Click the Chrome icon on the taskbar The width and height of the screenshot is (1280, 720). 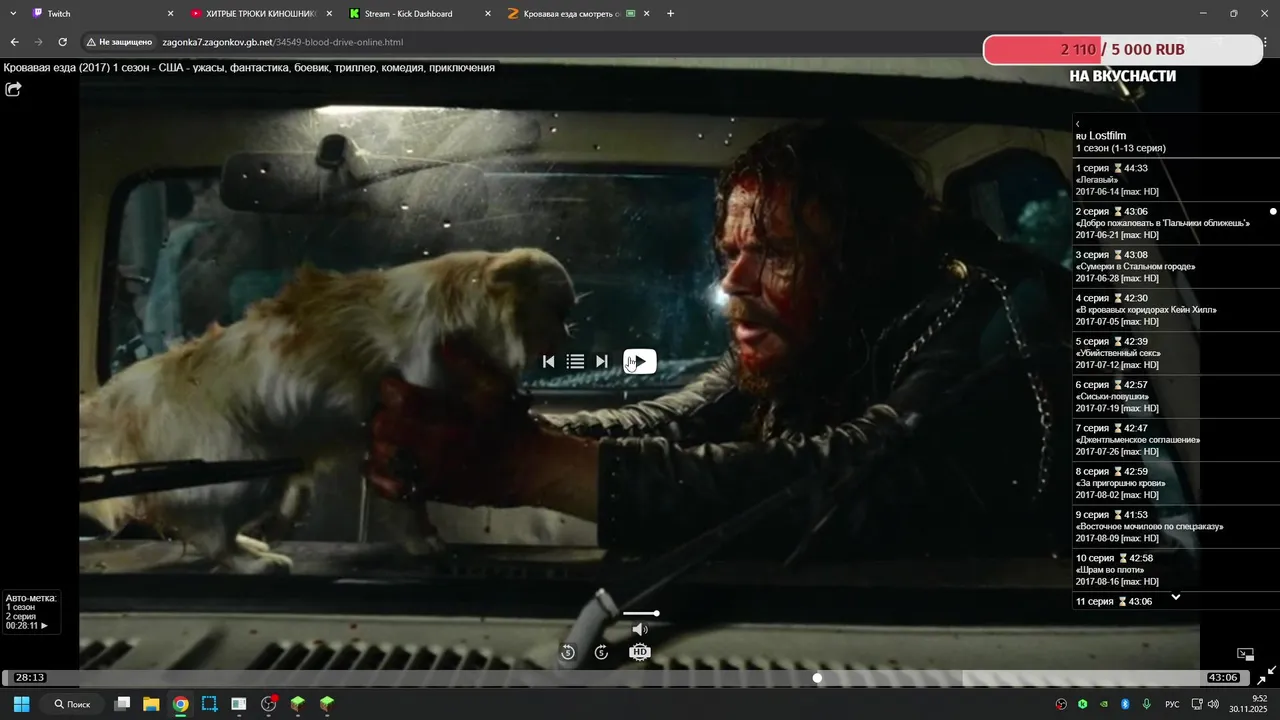(180, 704)
